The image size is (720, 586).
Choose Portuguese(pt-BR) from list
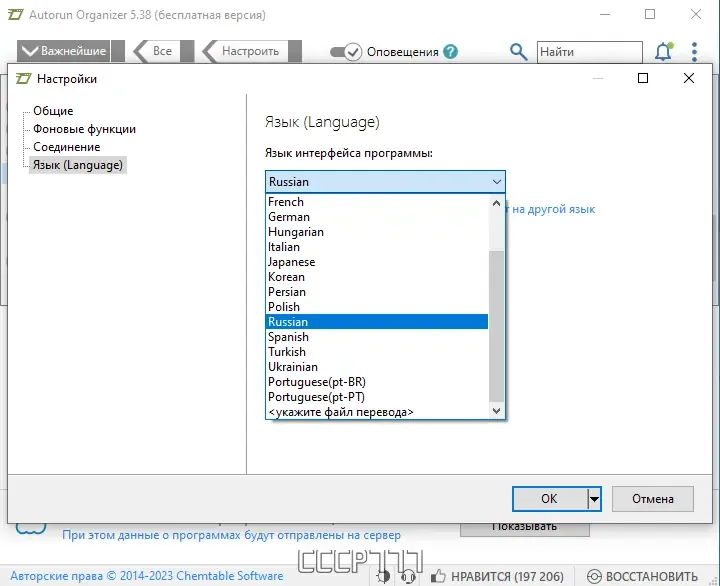pos(377,382)
